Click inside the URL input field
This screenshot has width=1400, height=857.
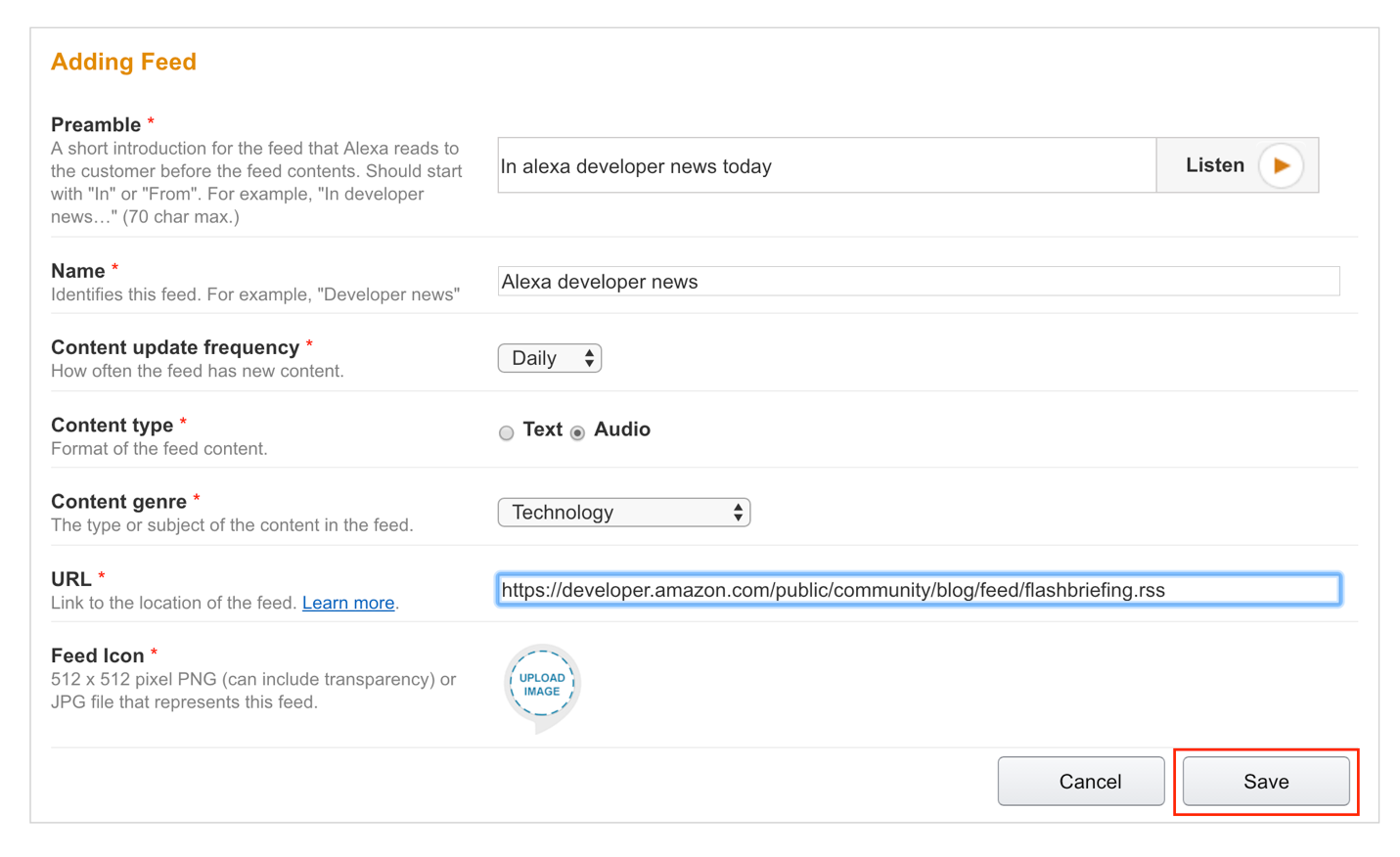coord(918,590)
